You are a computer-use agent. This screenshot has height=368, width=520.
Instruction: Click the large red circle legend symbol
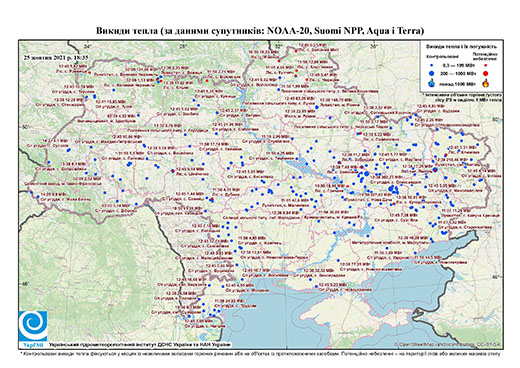[x=486, y=73]
